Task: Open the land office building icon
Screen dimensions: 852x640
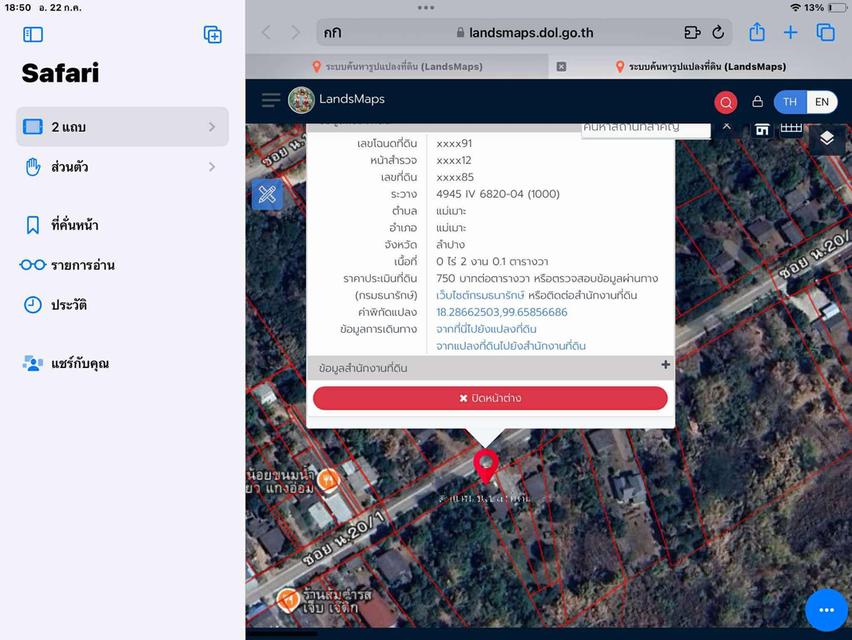Action: [x=762, y=130]
